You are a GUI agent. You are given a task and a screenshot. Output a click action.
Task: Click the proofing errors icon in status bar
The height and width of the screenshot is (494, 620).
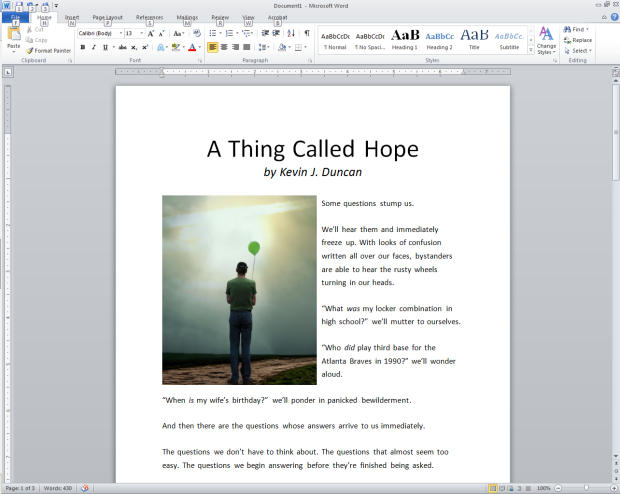point(85,488)
